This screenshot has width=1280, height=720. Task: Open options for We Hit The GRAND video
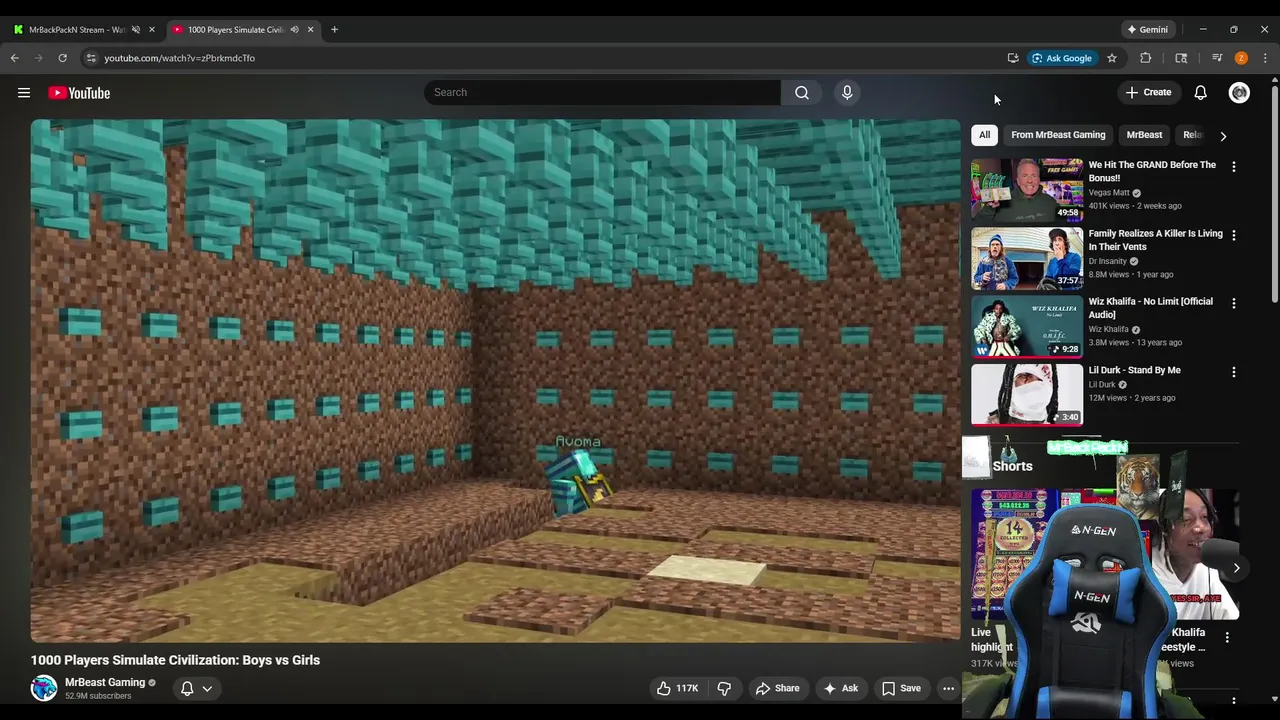pyautogui.click(x=1234, y=167)
